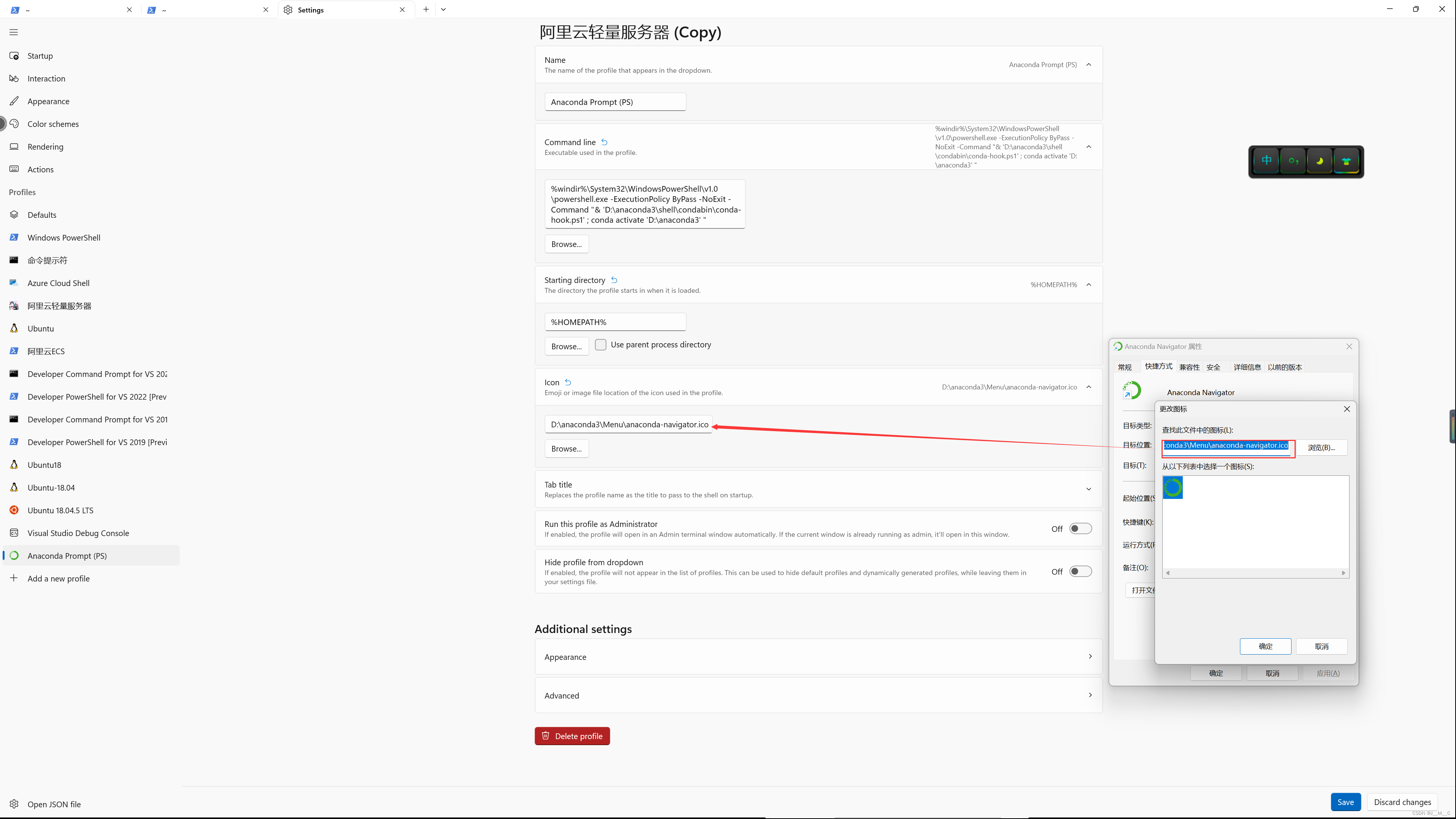Screen dimensions: 1456x819
Task: Toggle Run this profile as Administrator
Action: [x=1080, y=529]
